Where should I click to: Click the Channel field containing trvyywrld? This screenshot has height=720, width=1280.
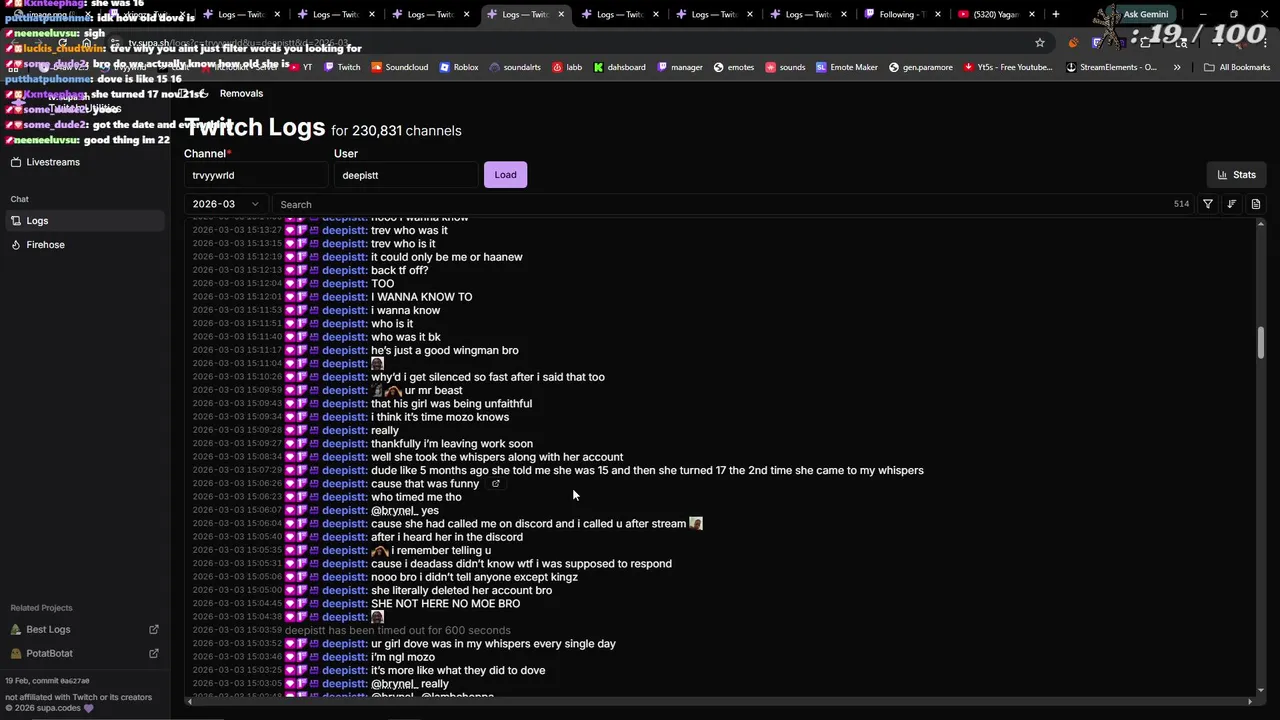point(255,175)
